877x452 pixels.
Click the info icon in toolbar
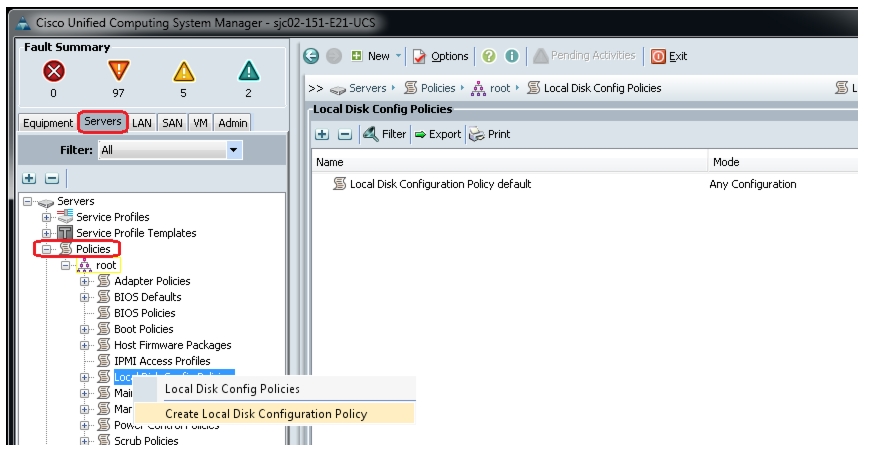tap(512, 56)
